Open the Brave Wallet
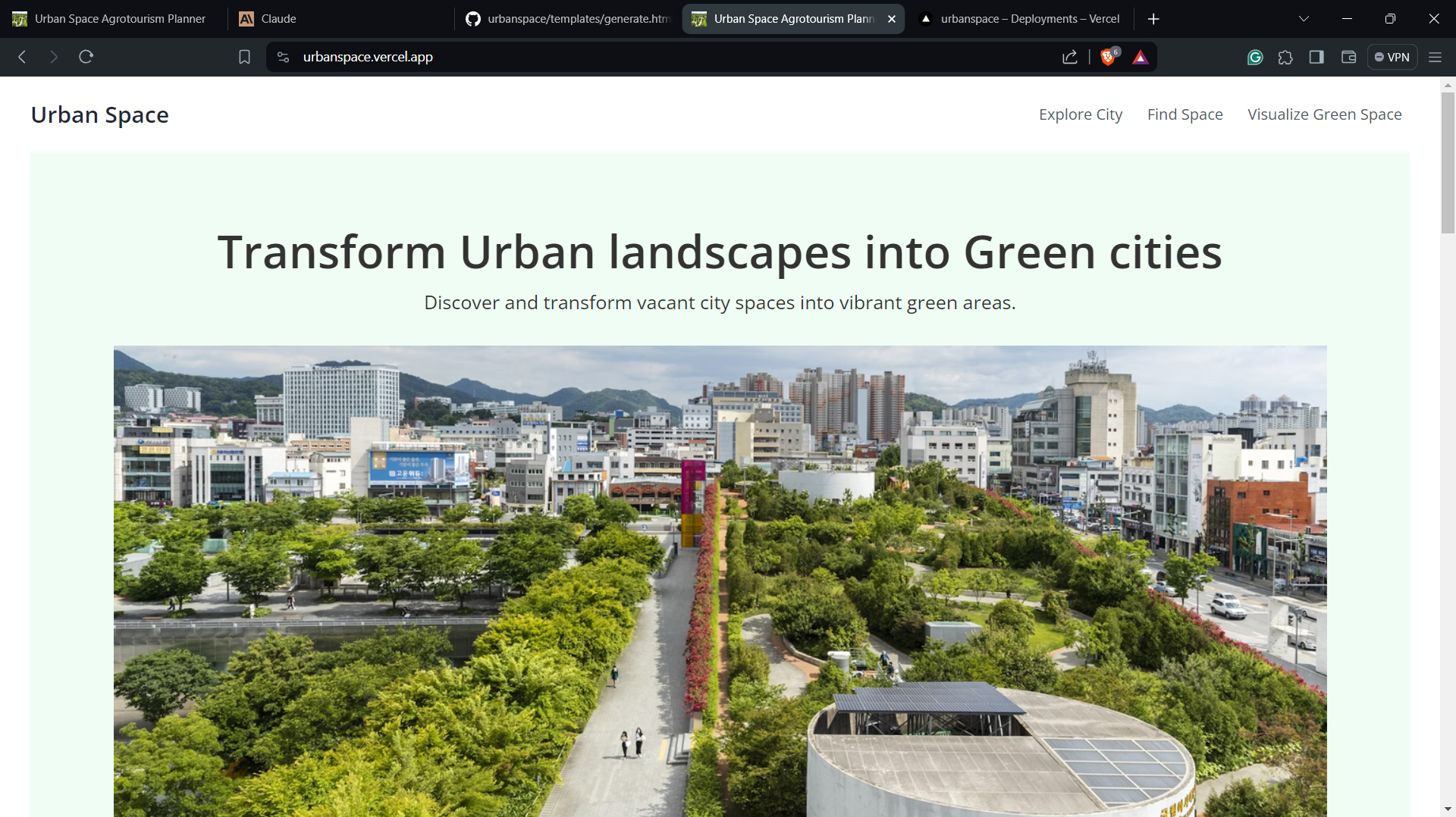This screenshot has width=1456, height=817. [x=1348, y=57]
